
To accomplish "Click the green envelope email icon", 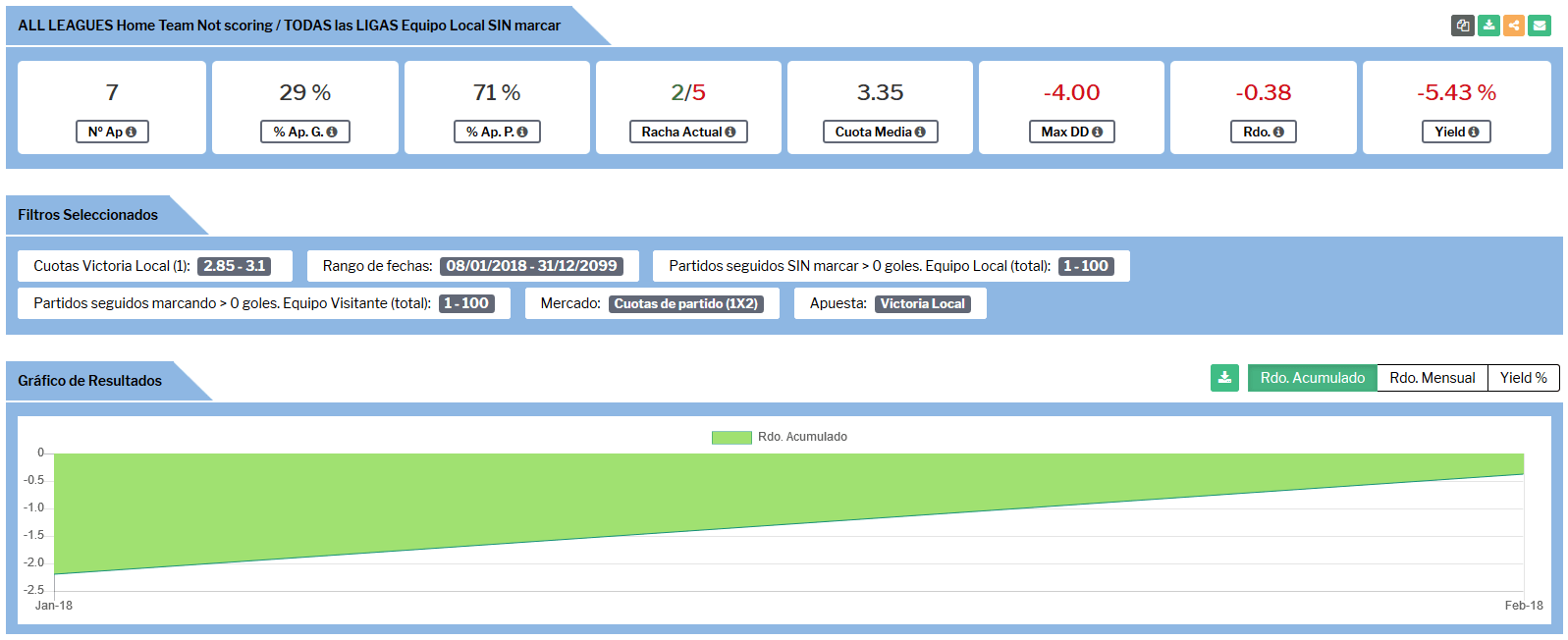I will [x=1540, y=26].
